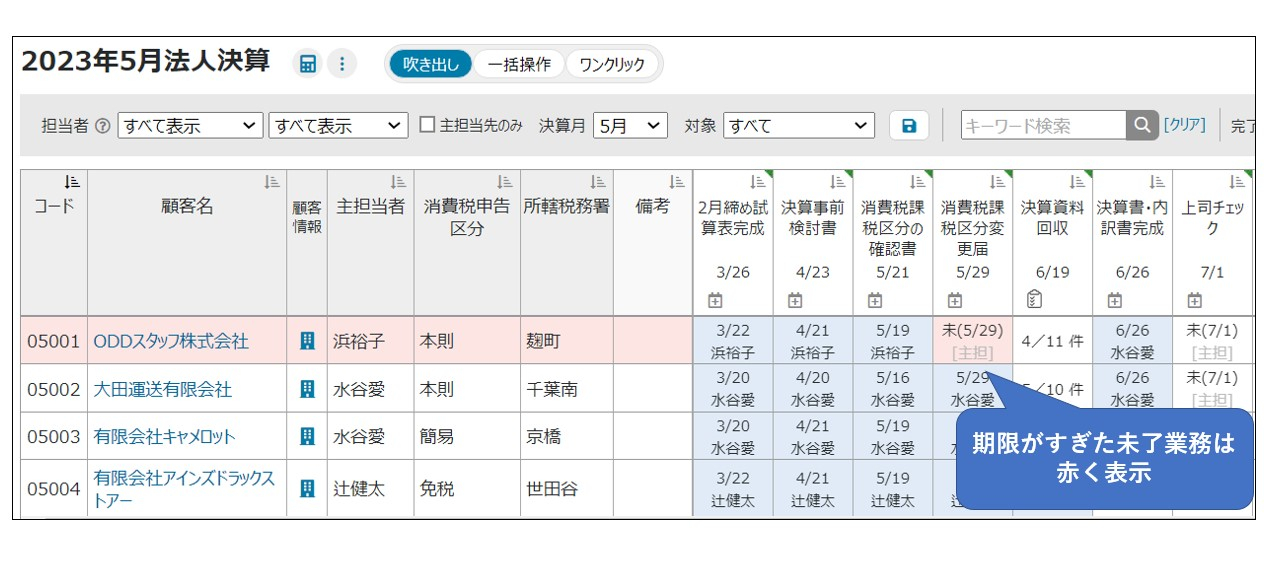Open the three-dot more options menu
This screenshot has height=583, width=1264.
pyautogui.click(x=342, y=64)
